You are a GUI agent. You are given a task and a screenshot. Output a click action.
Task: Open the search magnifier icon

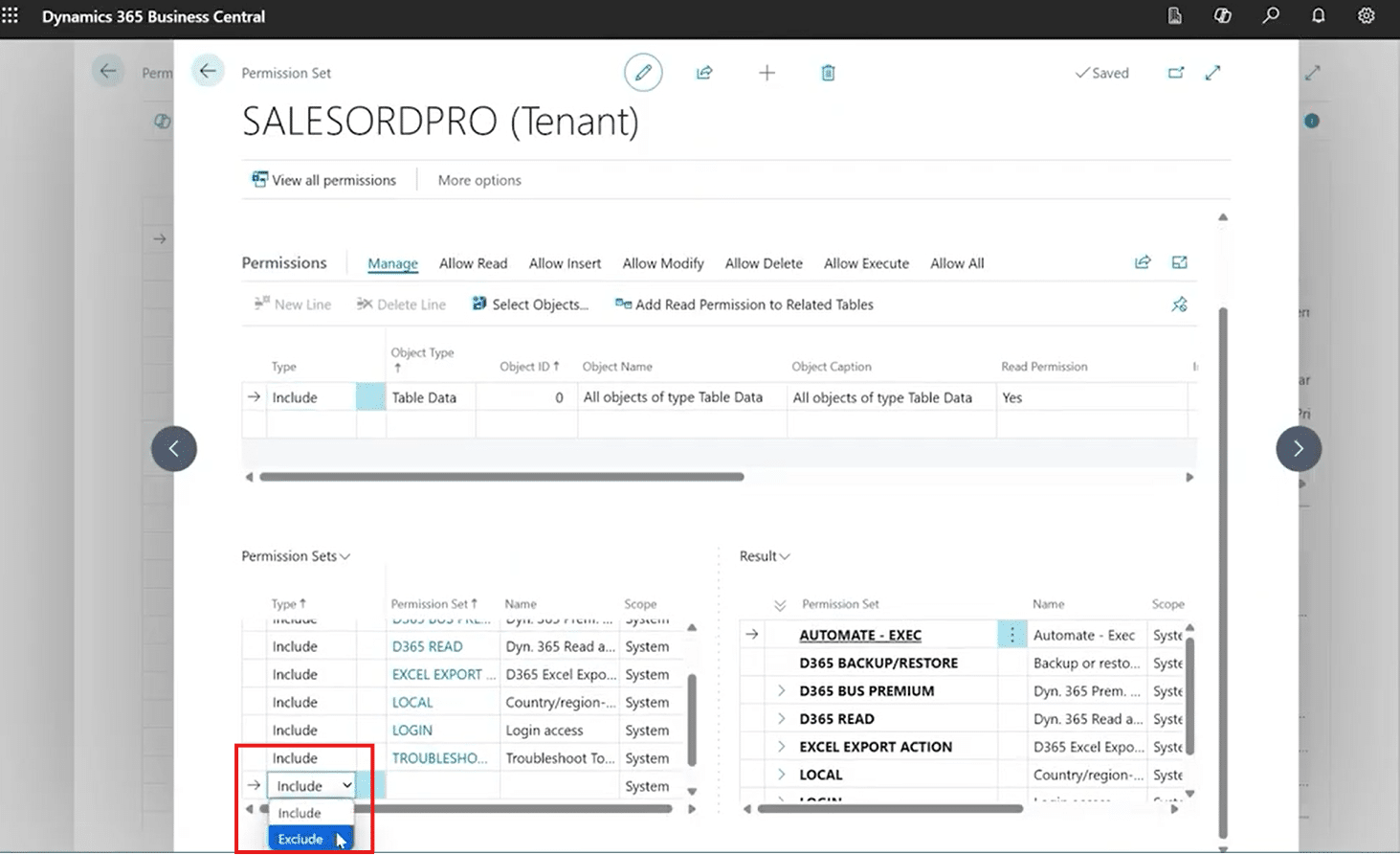pos(1271,16)
